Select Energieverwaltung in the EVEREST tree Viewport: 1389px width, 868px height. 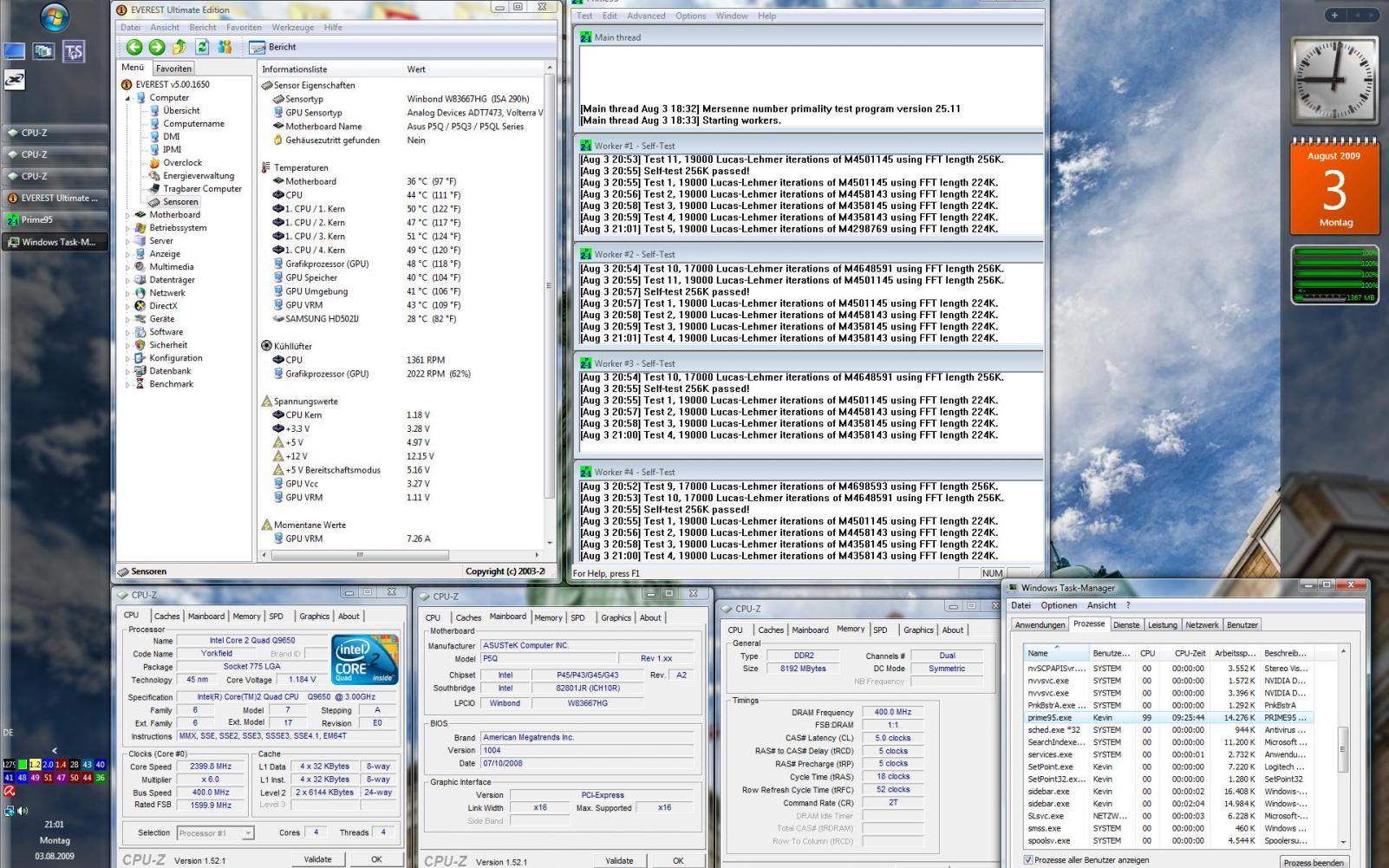coord(199,176)
